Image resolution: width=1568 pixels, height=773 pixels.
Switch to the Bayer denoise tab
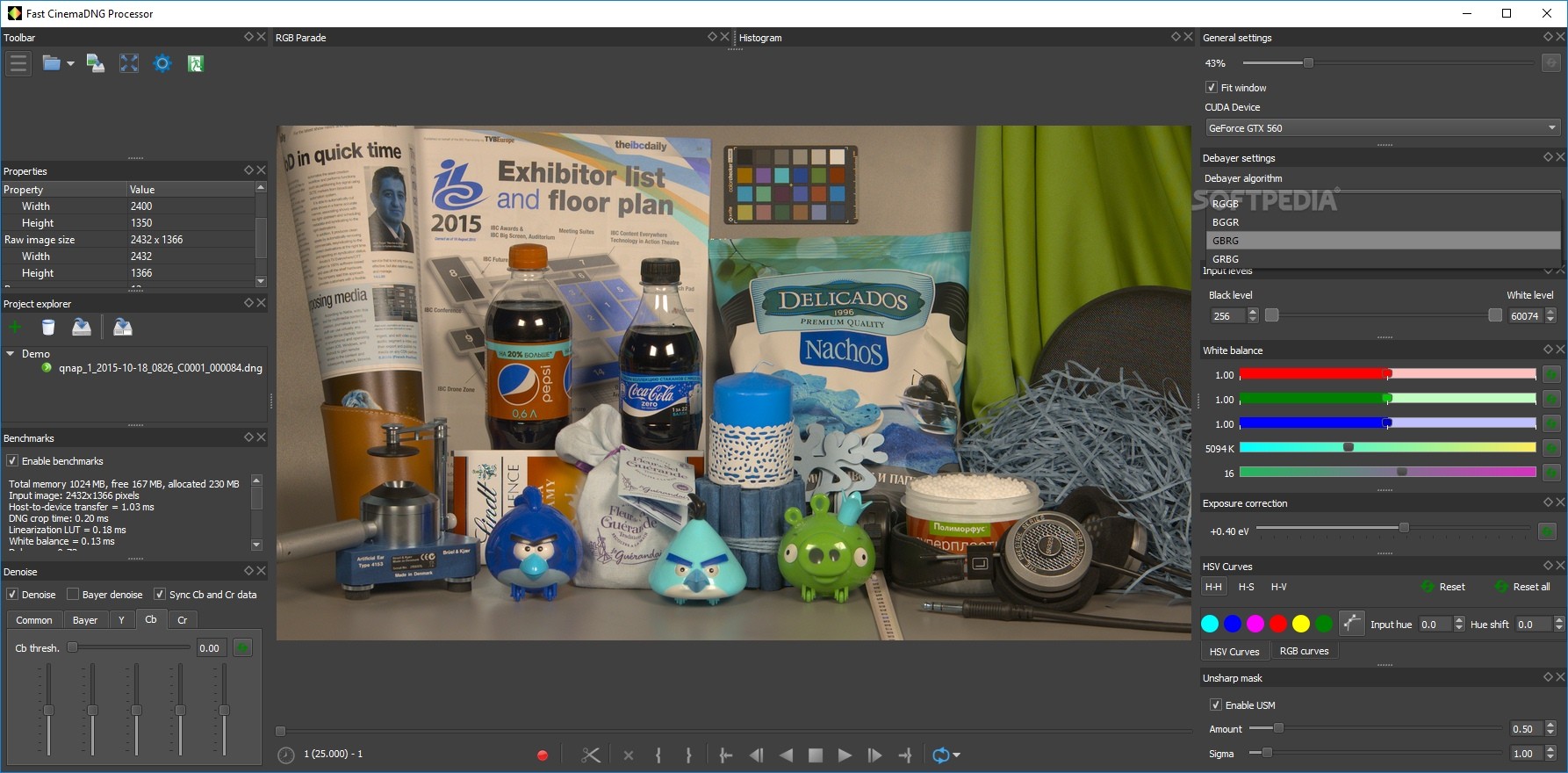85,620
